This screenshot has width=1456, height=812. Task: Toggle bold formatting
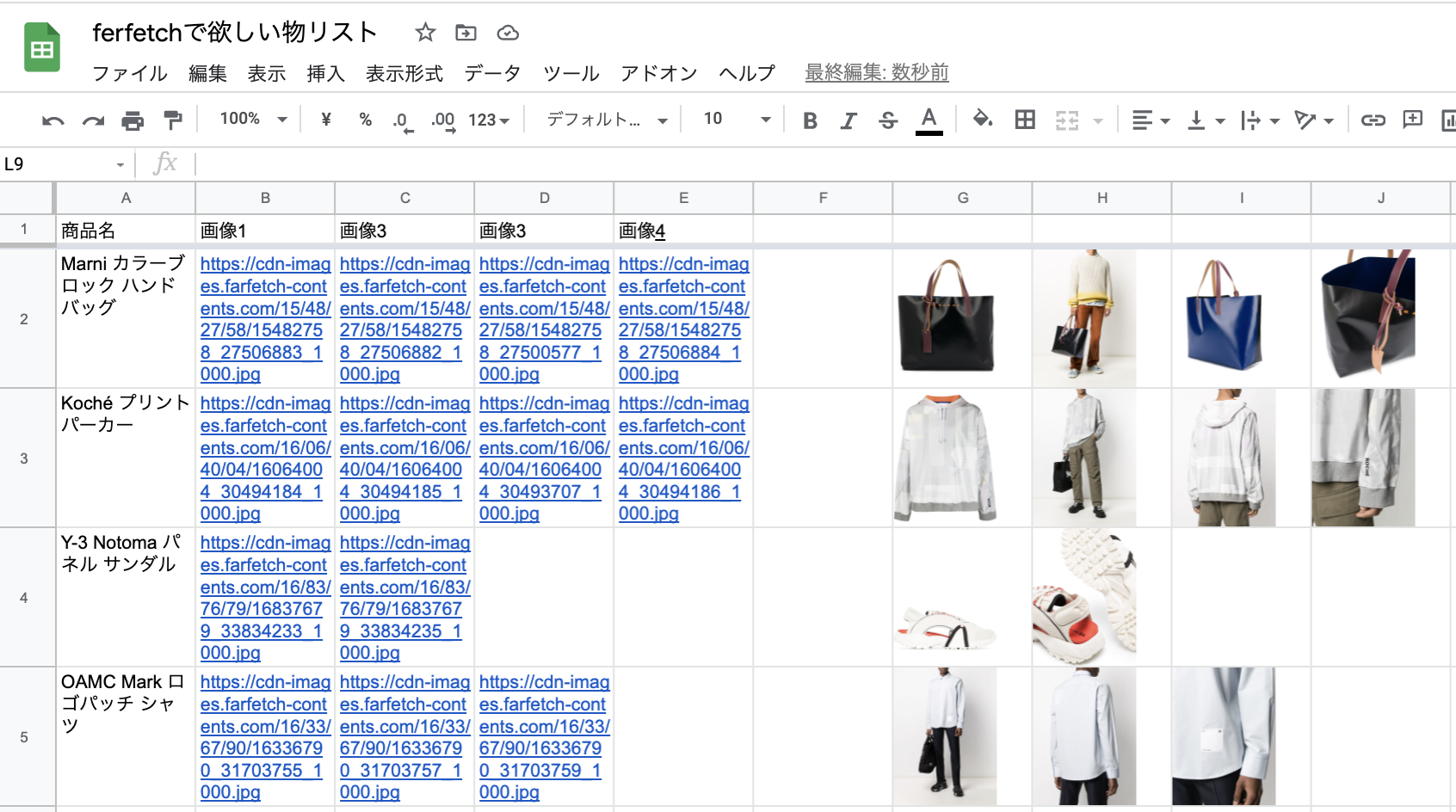tap(809, 120)
